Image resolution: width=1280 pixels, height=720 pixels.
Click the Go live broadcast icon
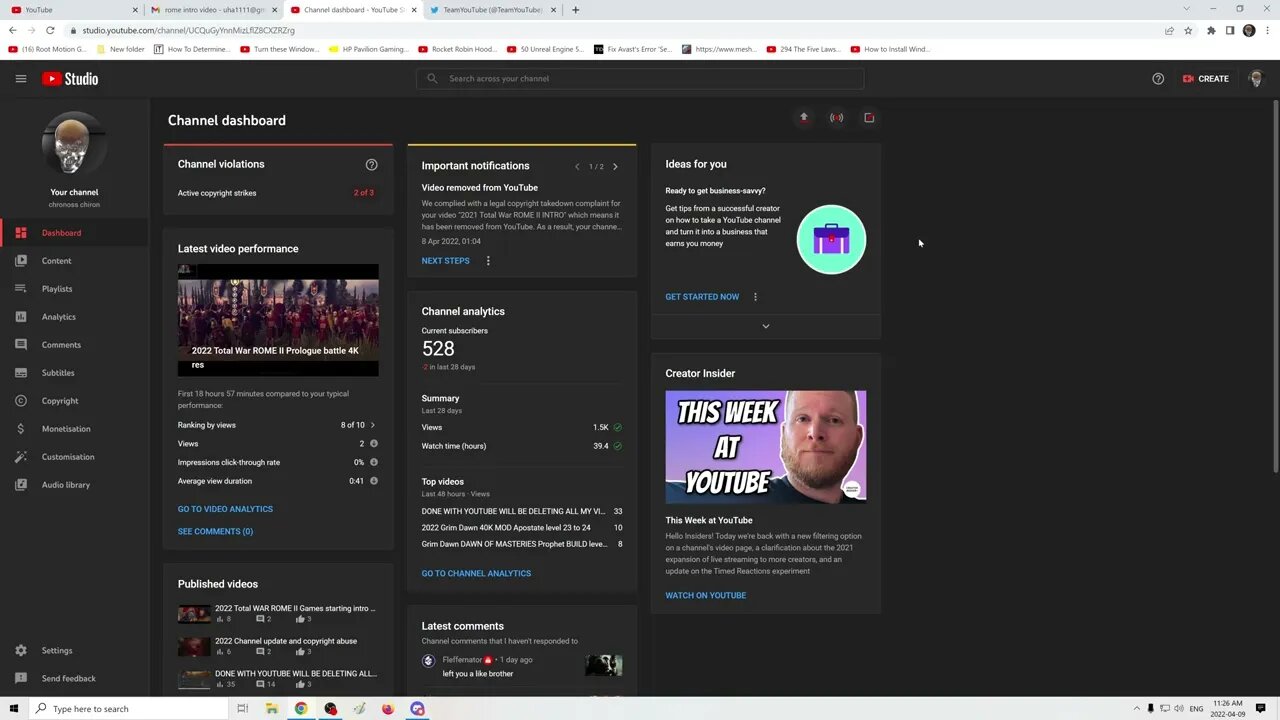836,118
